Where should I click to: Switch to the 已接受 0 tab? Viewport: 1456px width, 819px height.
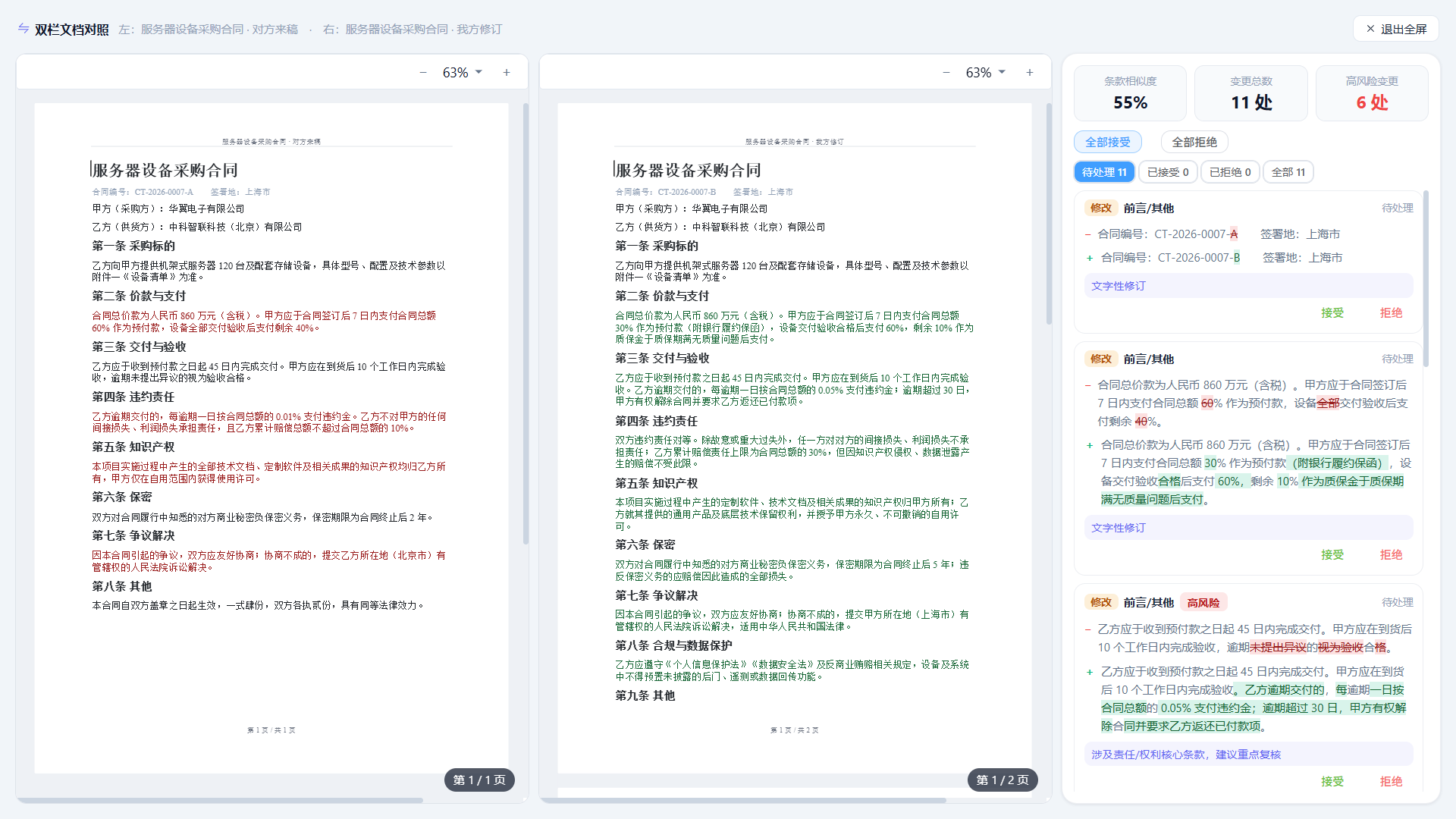(1168, 172)
